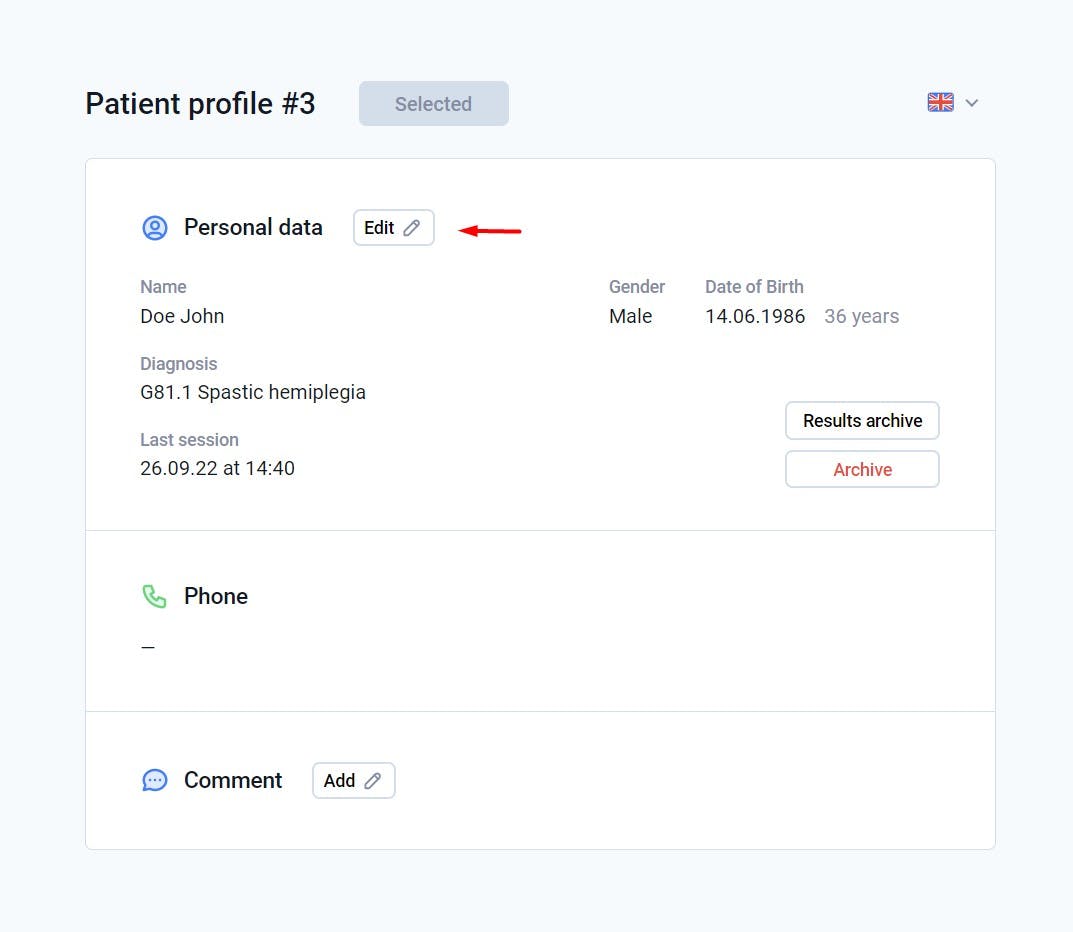Screen dimensions: 1073x932
Task: Click the pencil icon in Edit button
Action: [412, 228]
